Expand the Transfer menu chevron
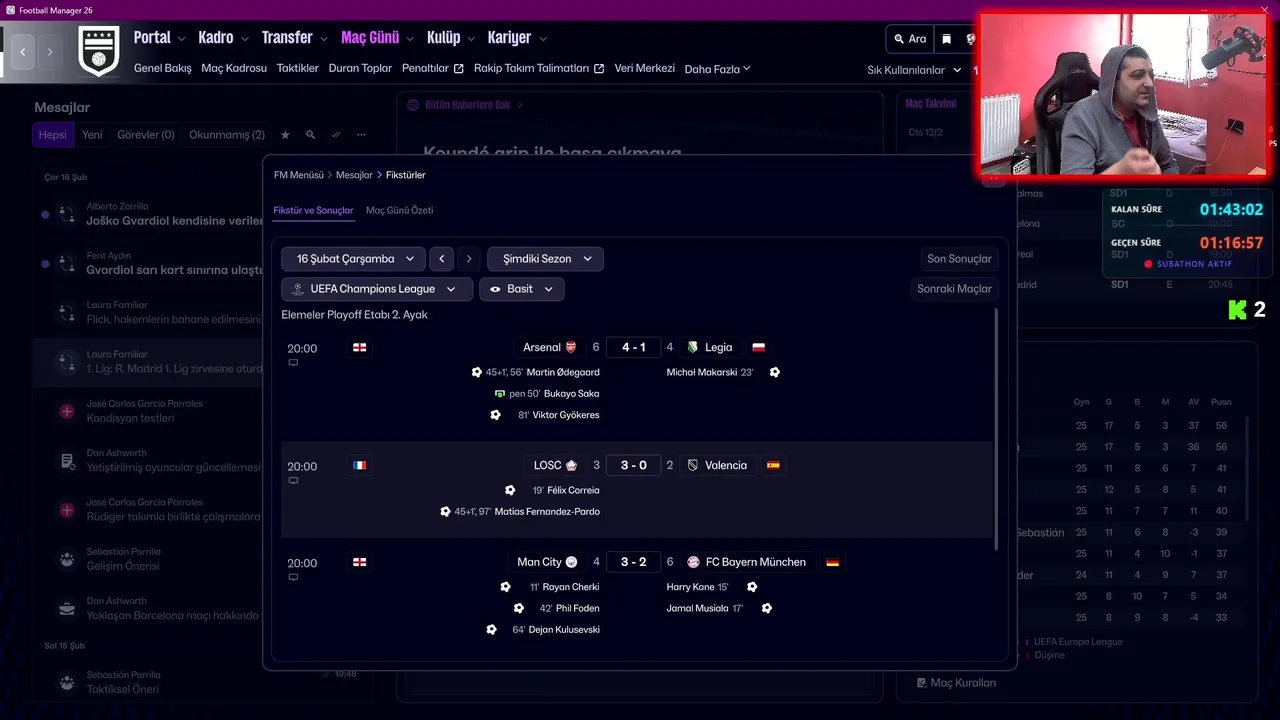 pos(323,39)
